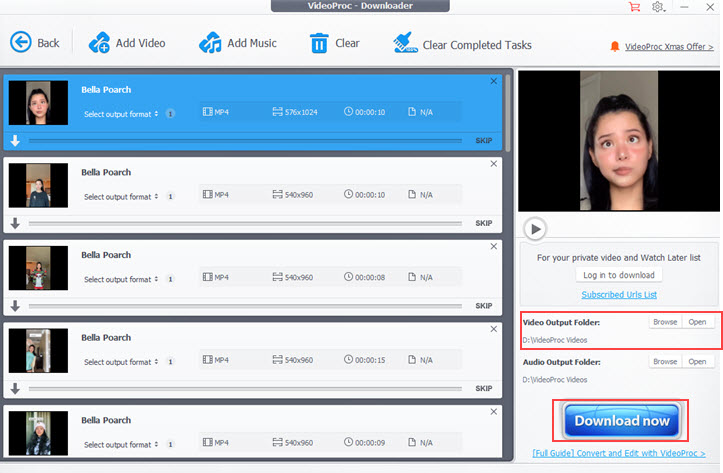Remove the Bella Poarch 00:00:09 task
723x473 pixels.
coord(494,411)
